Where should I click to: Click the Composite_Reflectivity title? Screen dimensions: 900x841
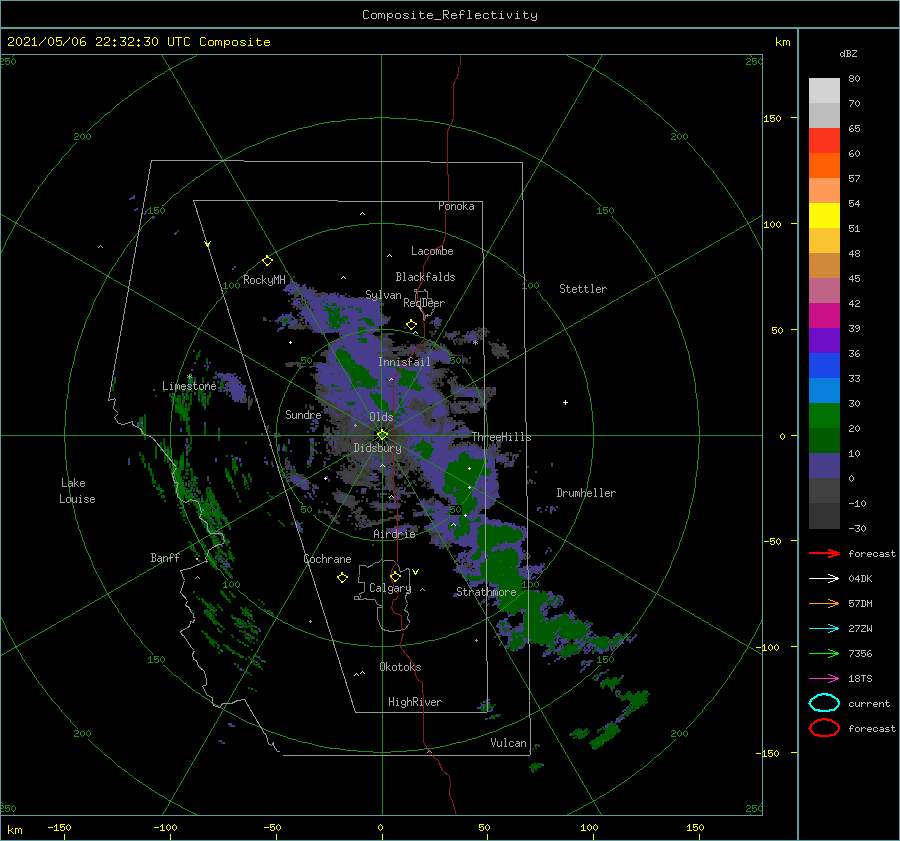pyautogui.click(x=450, y=15)
